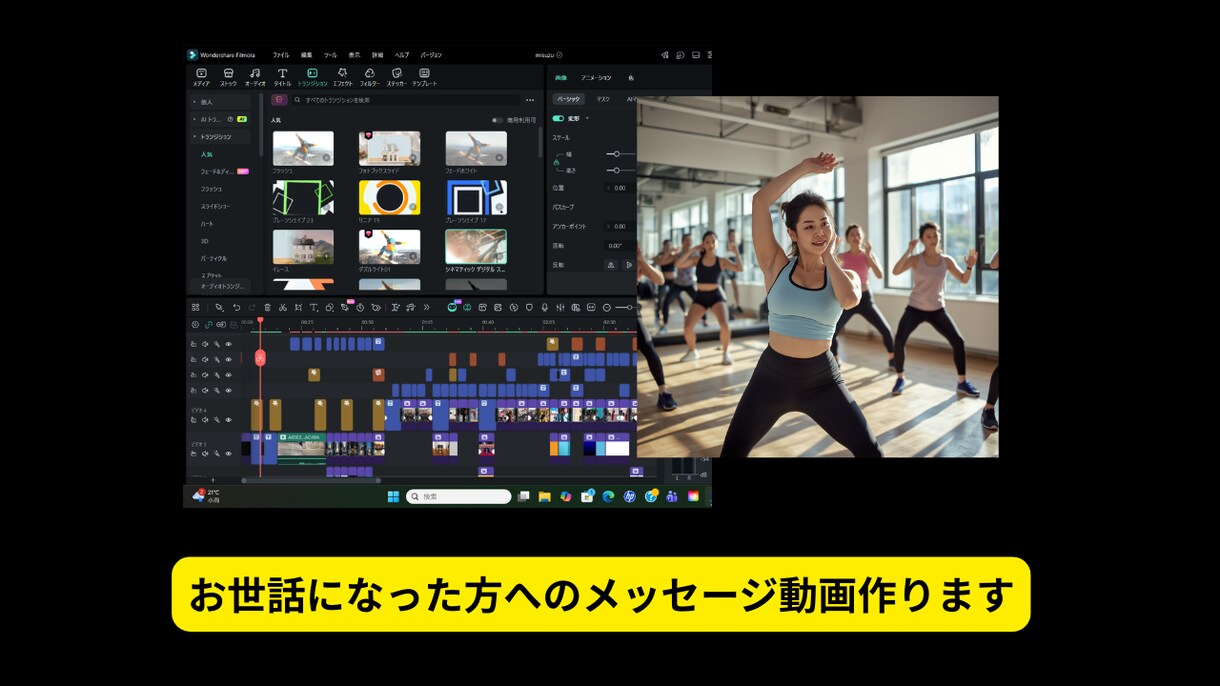1220x686 pixels.
Task: Select the トランジション tab
Action: 312,77
